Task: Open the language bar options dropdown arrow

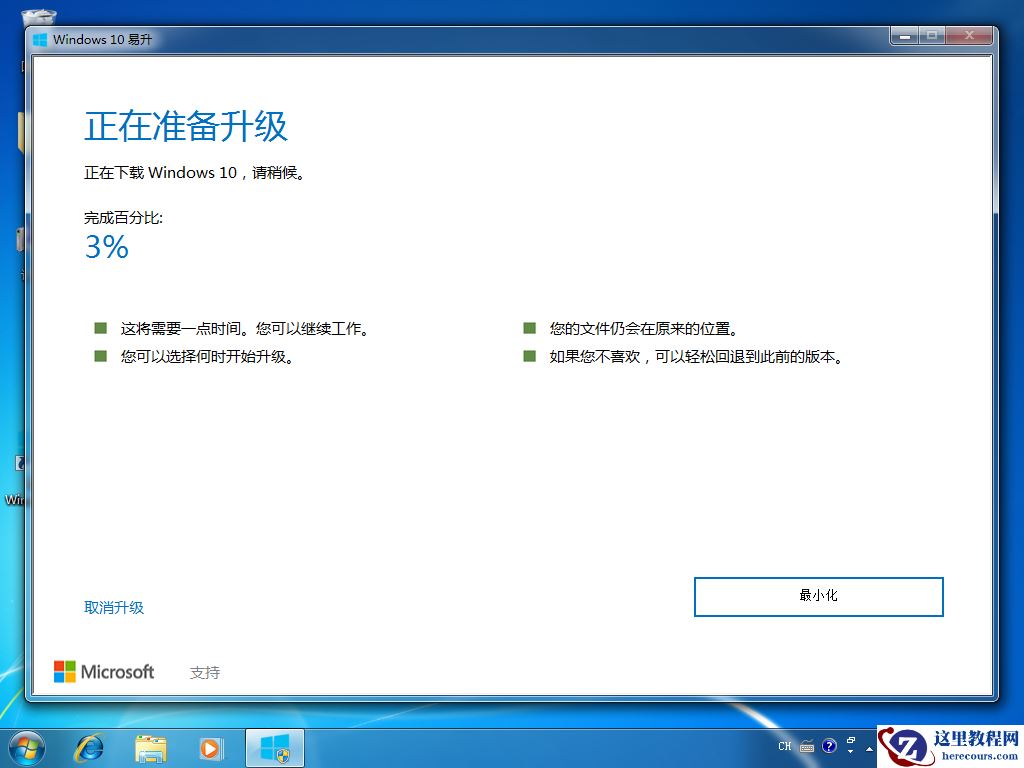Action: 850,752
